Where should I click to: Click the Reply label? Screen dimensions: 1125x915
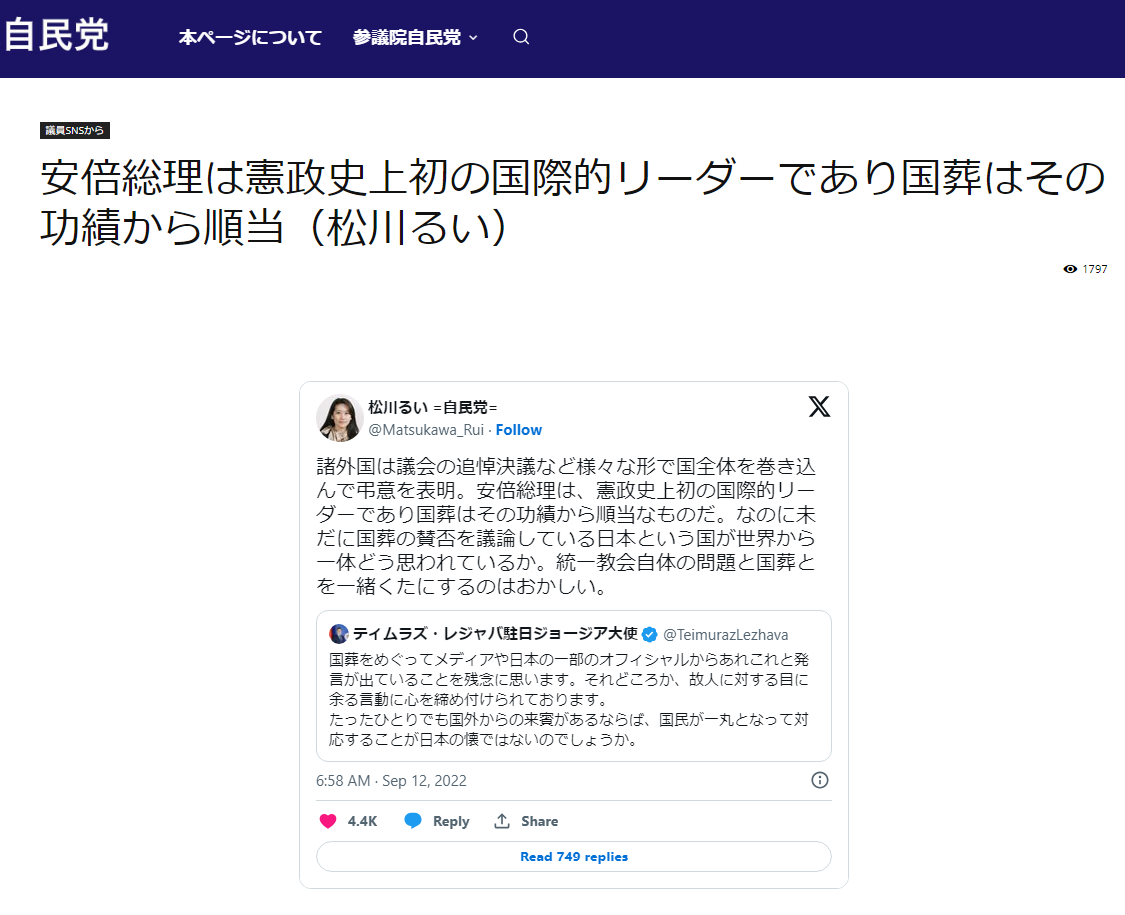pyautogui.click(x=451, y=821)
